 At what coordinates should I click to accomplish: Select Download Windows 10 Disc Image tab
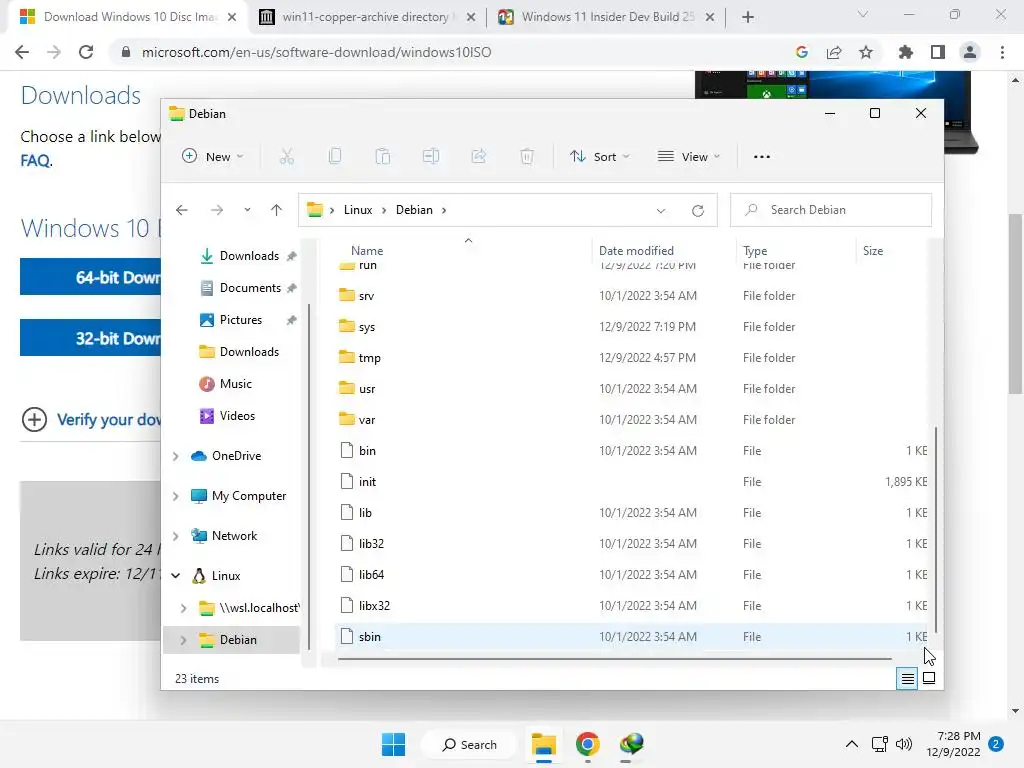coord(127,17)
